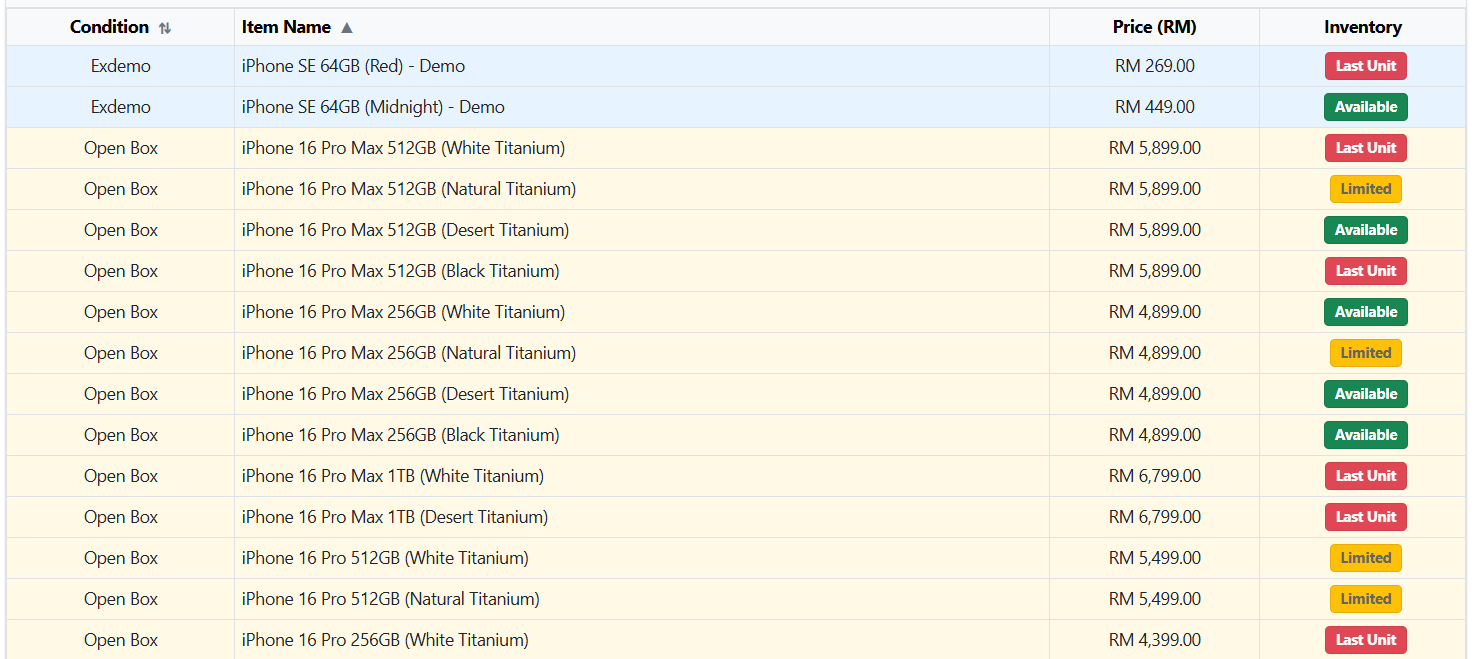Click RM 6,799.00 price for Pro Max 1TB White Titanium

[x=1155, y=476]
